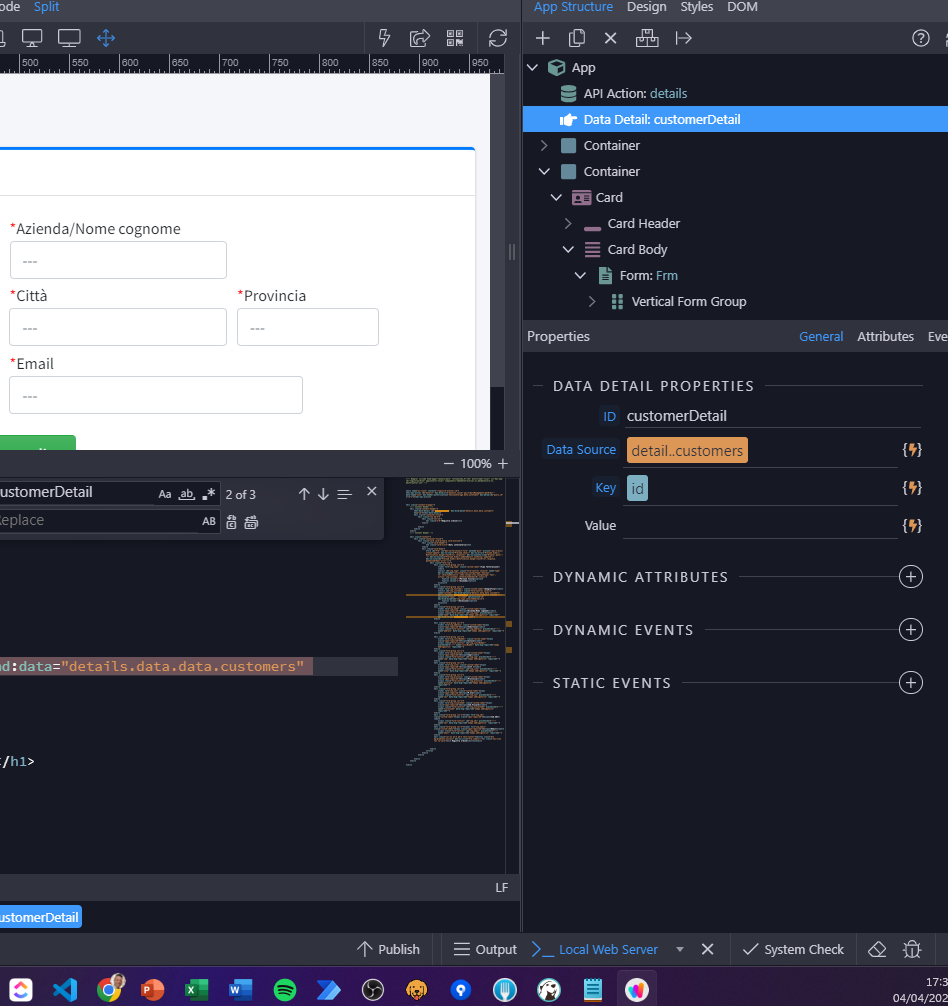Open the Design tab
Viewport: 948px width, 1006px height.
646,7
